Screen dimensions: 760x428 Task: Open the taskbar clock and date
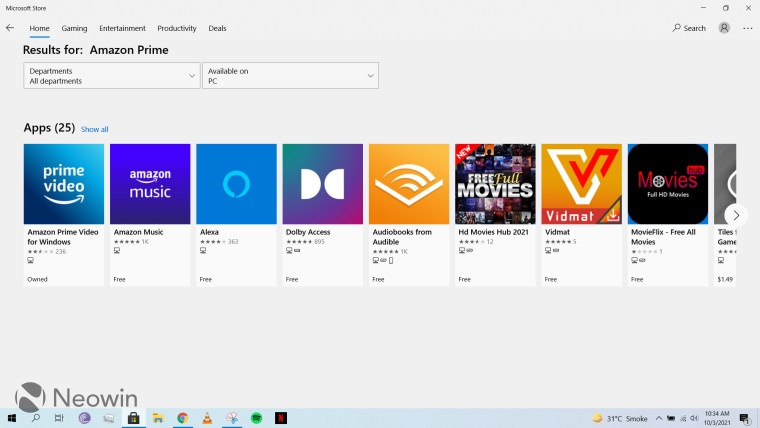[717, 418]
